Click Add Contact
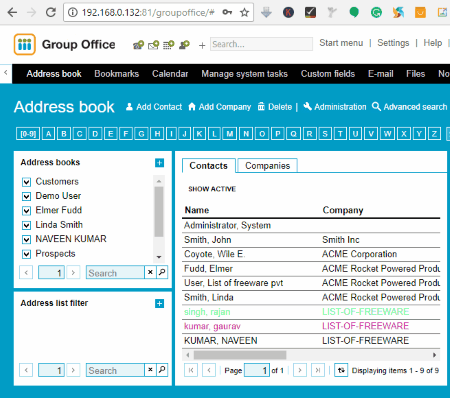The image size is (450, 398). point(154,107)
